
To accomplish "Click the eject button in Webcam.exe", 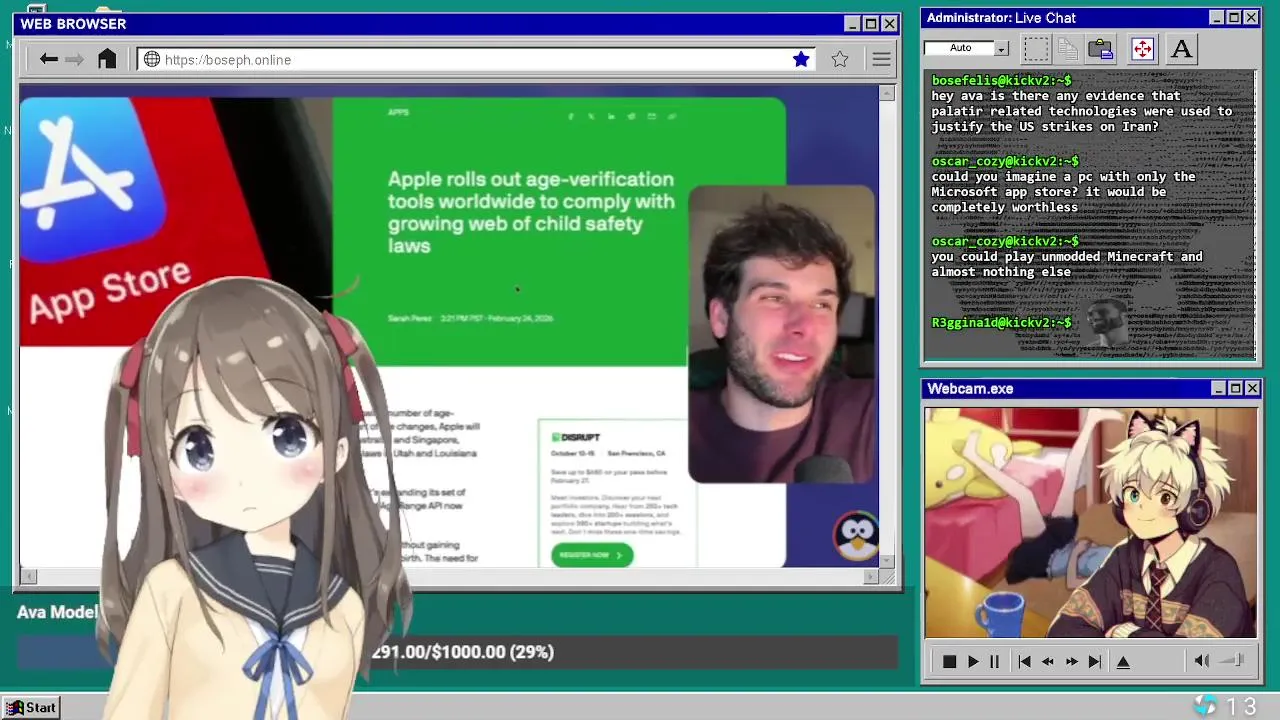I will tap(1123, 661).
